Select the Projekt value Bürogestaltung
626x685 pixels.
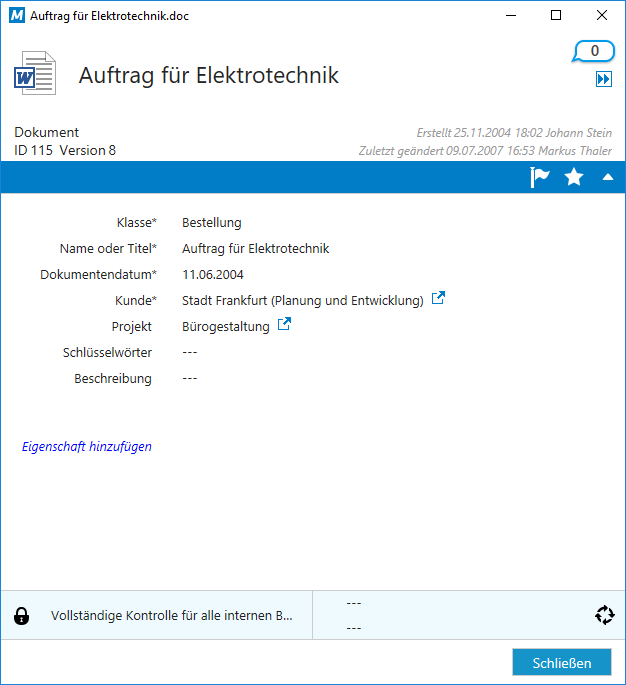point(226,326)
